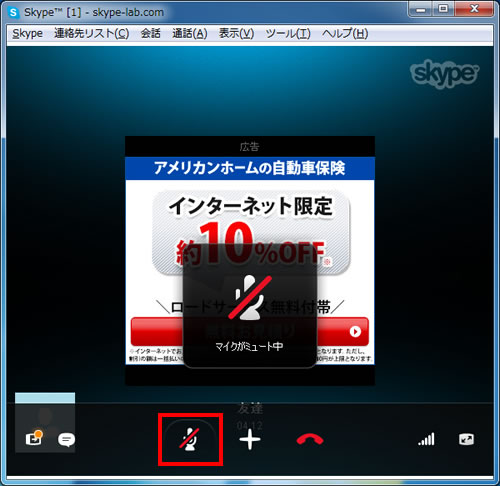Click the アメリカンホームの自動車保険 ad header
The width and height of the screenshot is (500, 486).
(x=250, y=168)
